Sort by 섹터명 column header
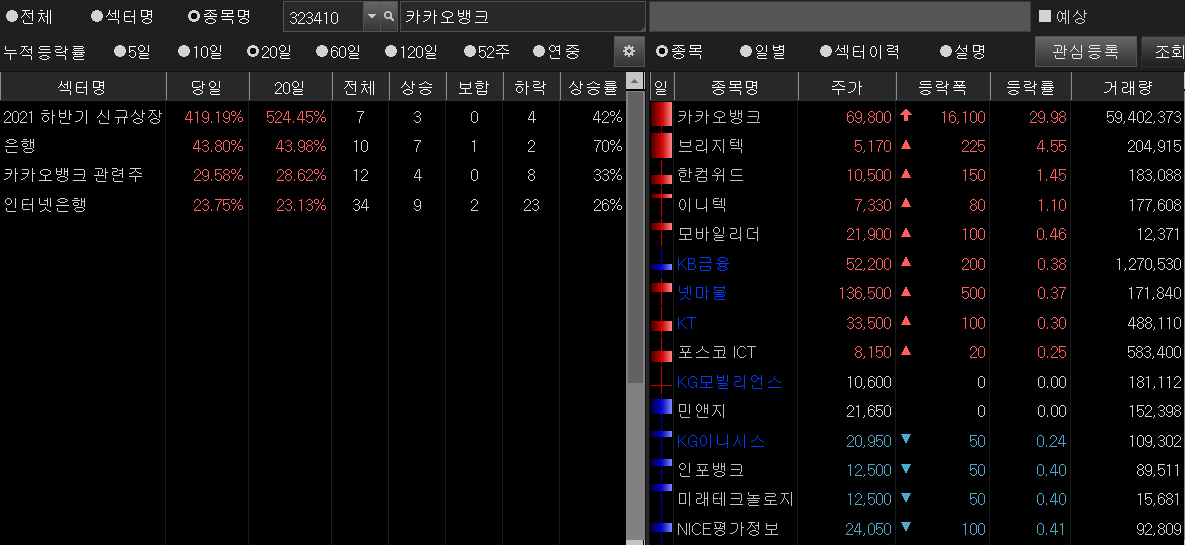 click(x=83, y=88)
